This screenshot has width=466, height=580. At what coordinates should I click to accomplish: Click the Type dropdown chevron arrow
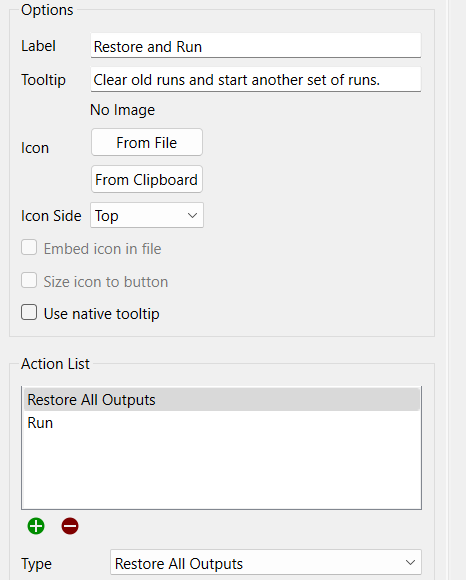click(410, 563)
